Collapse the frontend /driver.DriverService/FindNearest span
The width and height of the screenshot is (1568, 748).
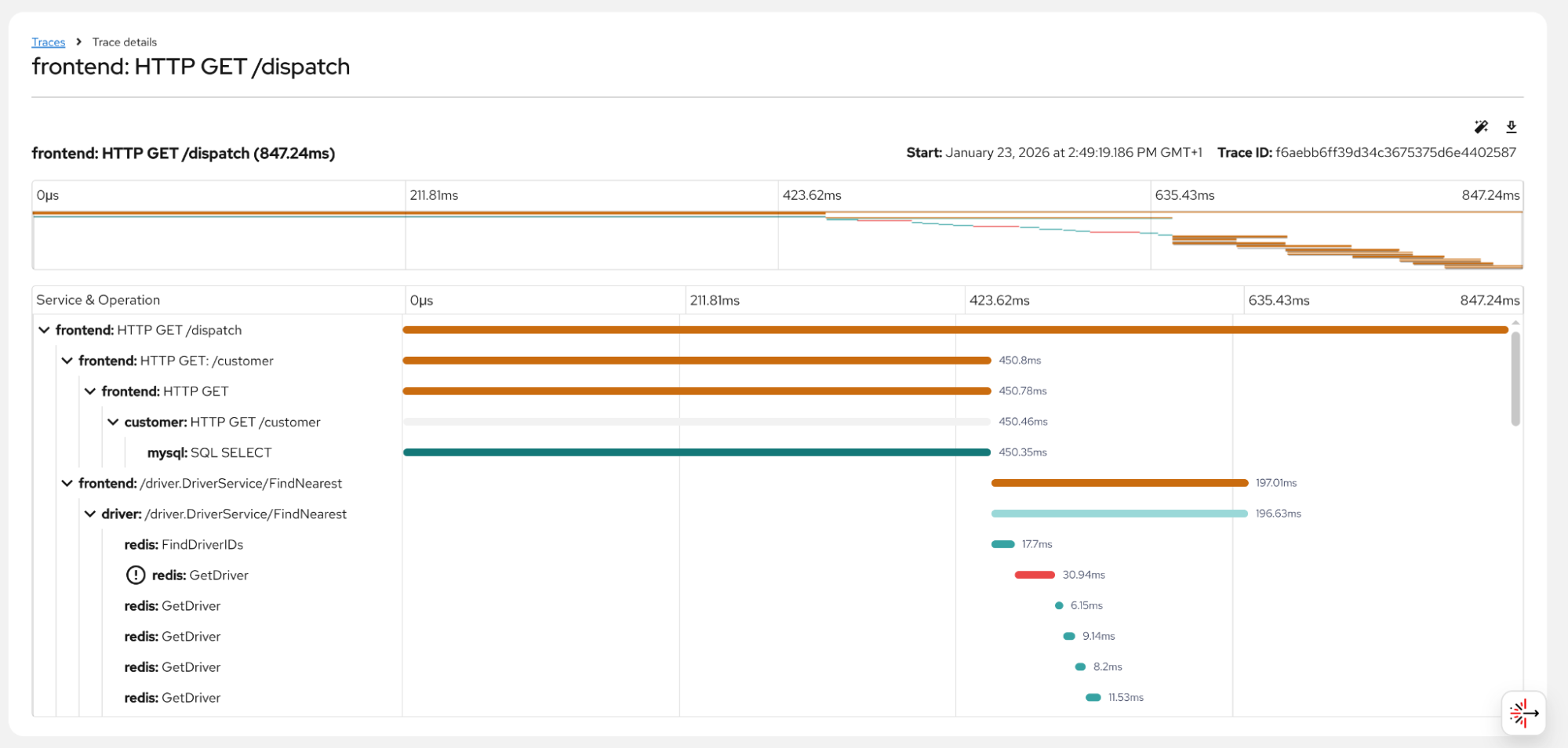[x=67, y=483]
